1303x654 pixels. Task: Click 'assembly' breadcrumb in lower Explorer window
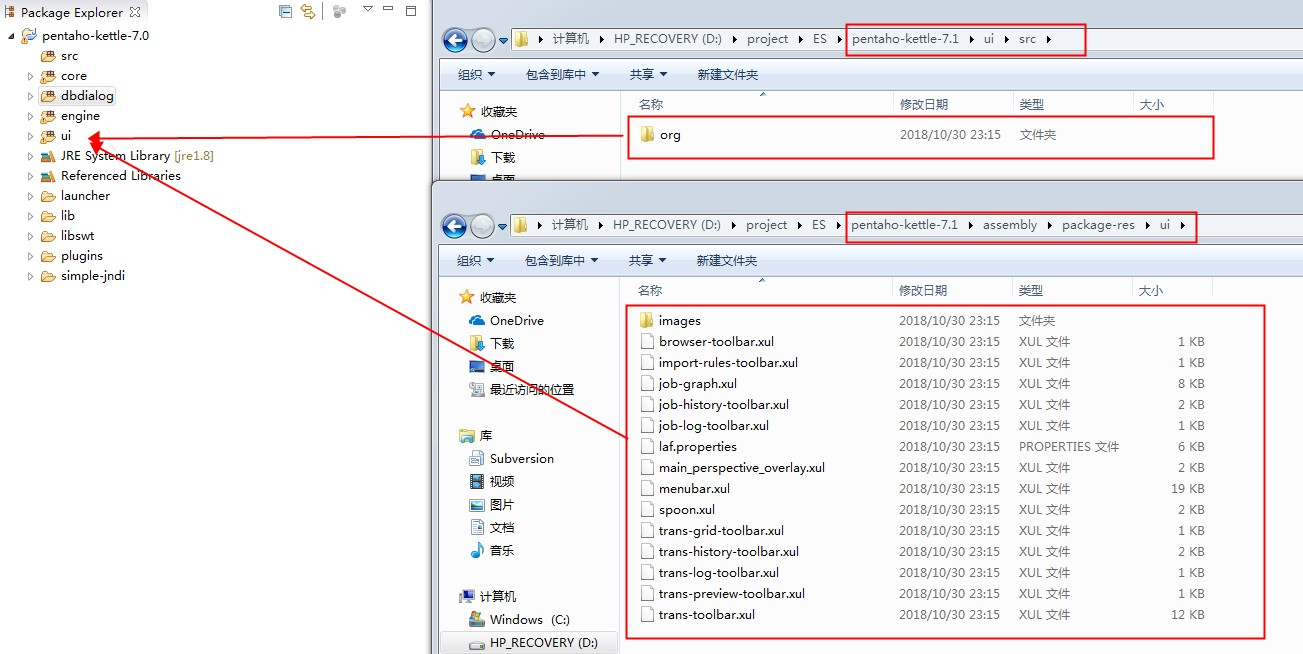point(1010,225)
